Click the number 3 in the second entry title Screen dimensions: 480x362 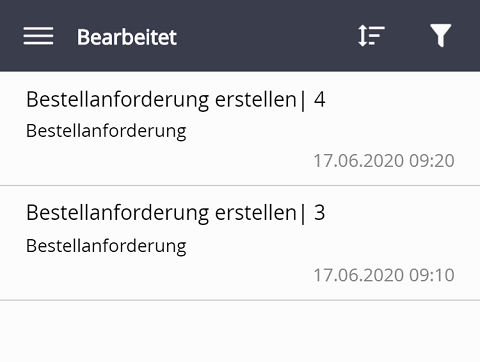[x=319, y=212]
